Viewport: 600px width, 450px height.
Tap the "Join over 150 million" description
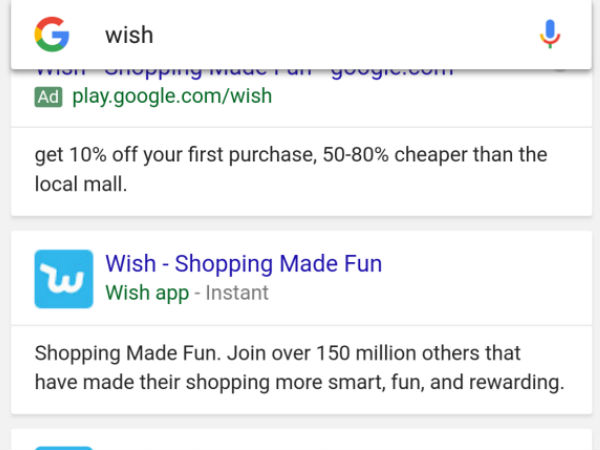(298, 368)
